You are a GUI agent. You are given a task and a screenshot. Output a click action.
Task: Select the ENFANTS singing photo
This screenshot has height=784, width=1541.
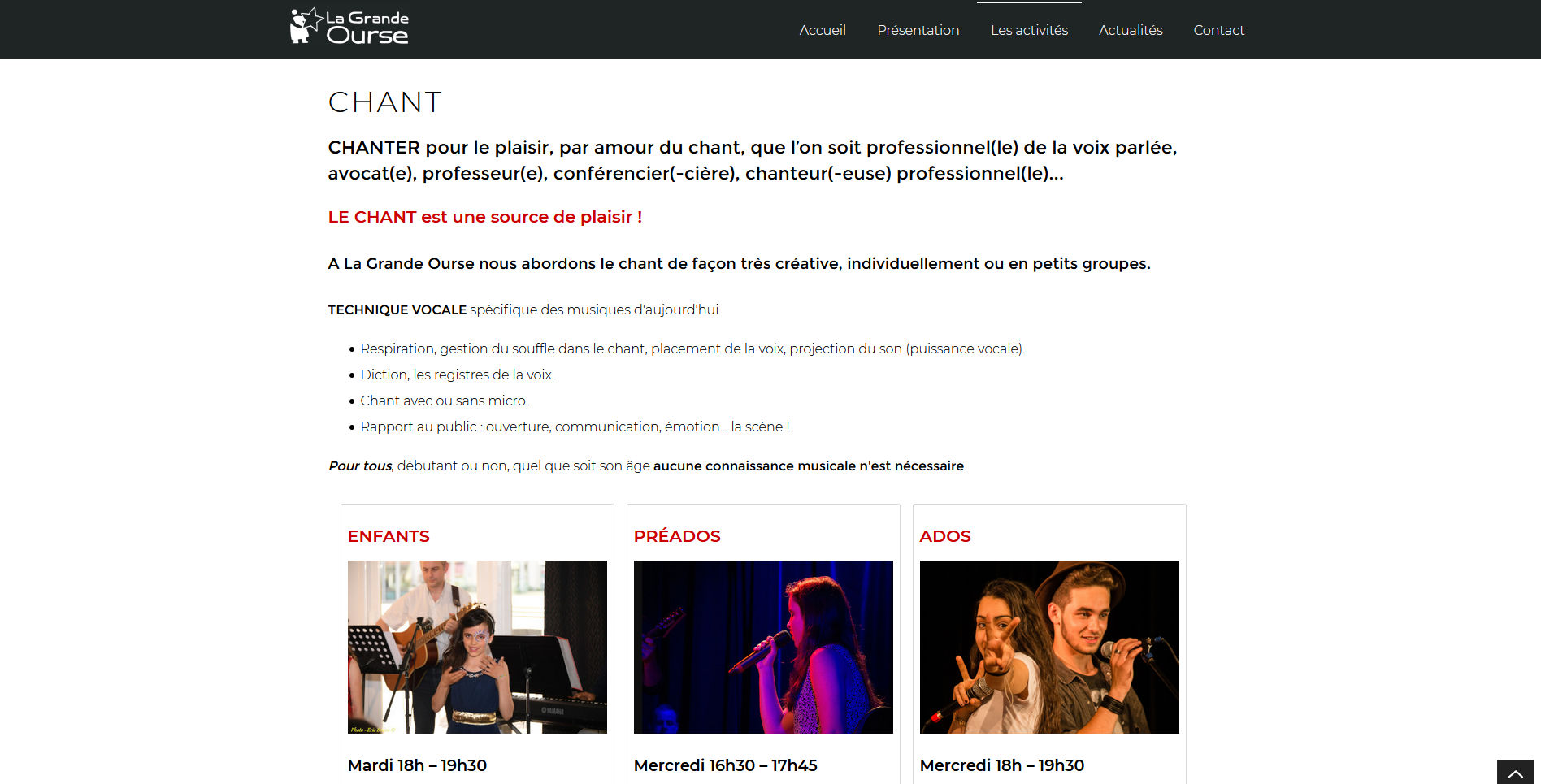[477, 647]
